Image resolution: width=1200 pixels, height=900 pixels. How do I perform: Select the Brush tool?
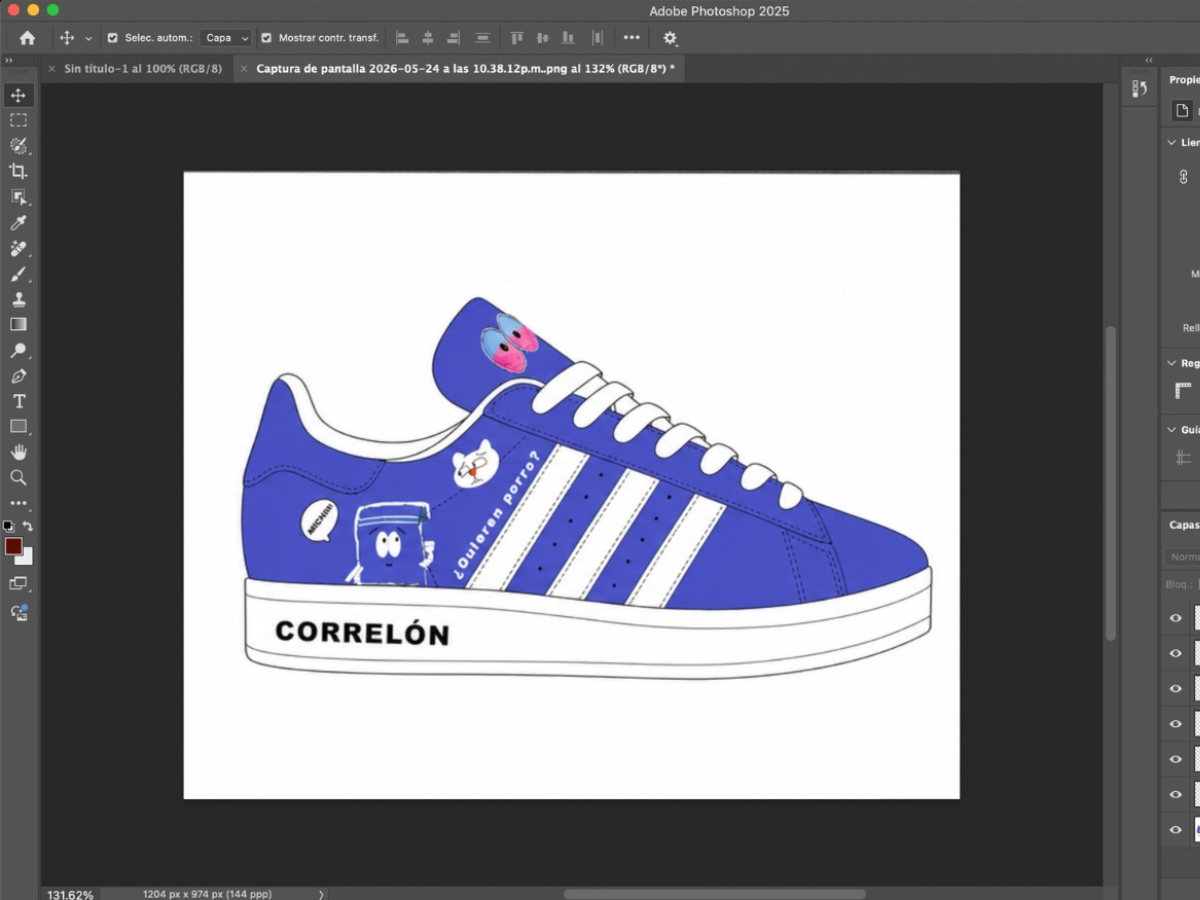coord(18,274)
